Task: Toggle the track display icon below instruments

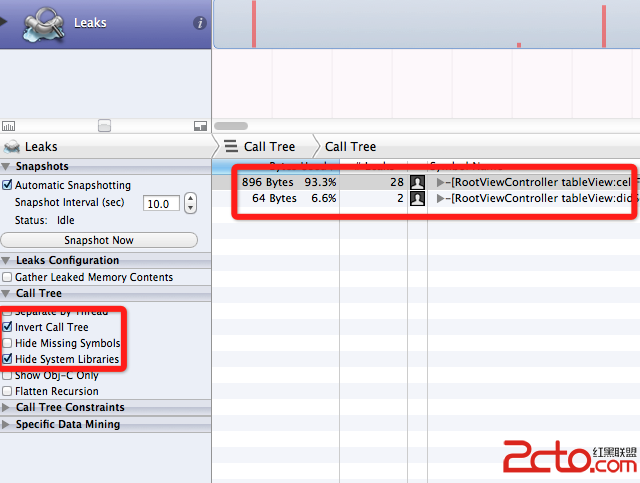Action: click(x=8, y=126)
